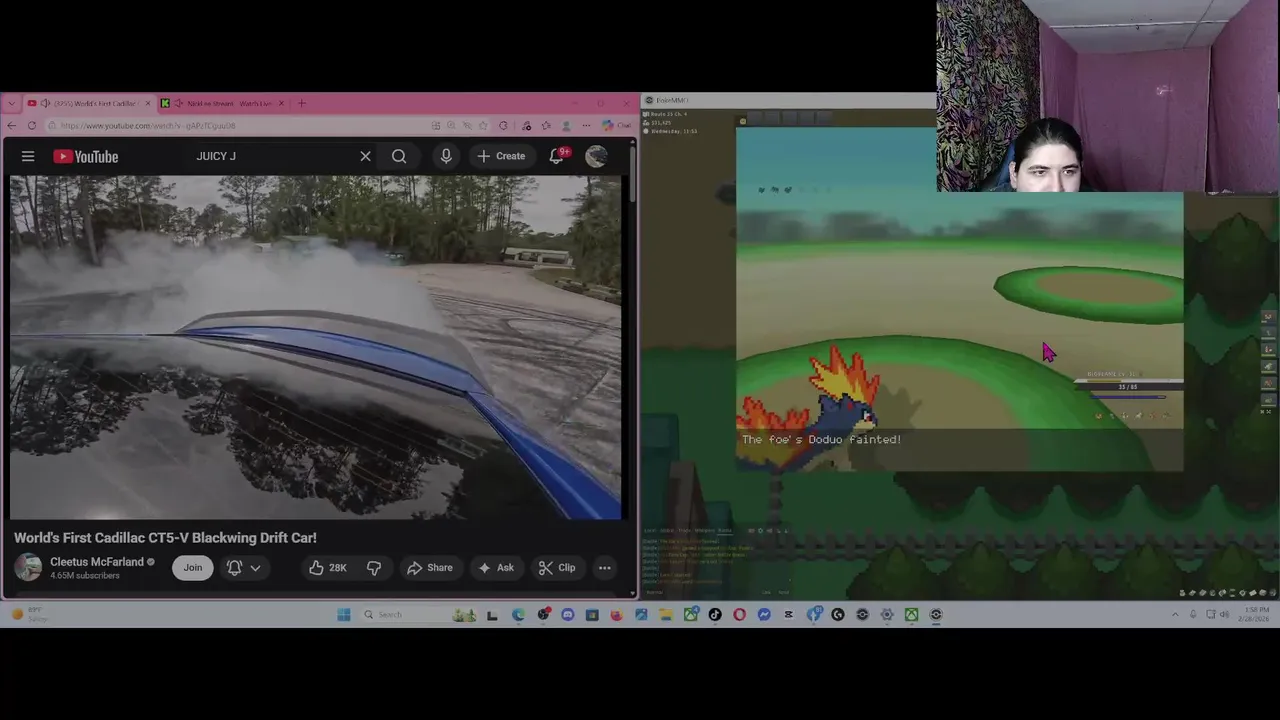Clear the JUICY J search text
This screenshot has height=720, width=1280.
coord(365,156)
